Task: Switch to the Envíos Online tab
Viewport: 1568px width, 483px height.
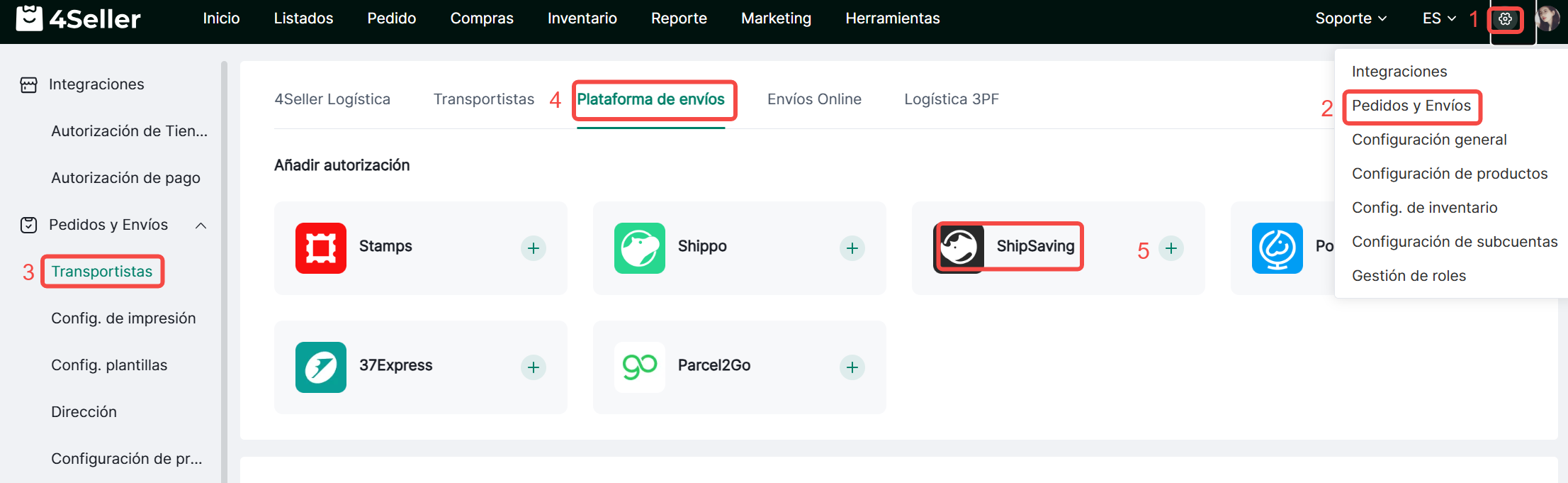Action: [x=814, y=99]
